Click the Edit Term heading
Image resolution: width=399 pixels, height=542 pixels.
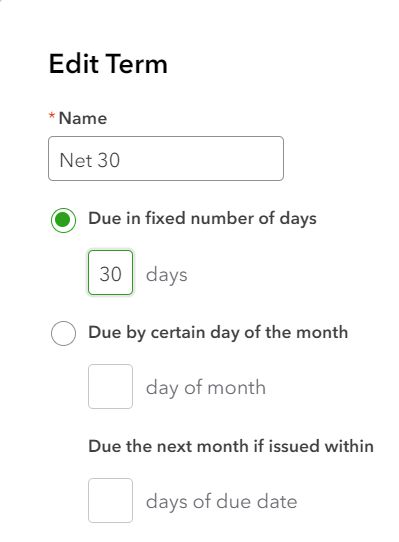tap(108, 64)
